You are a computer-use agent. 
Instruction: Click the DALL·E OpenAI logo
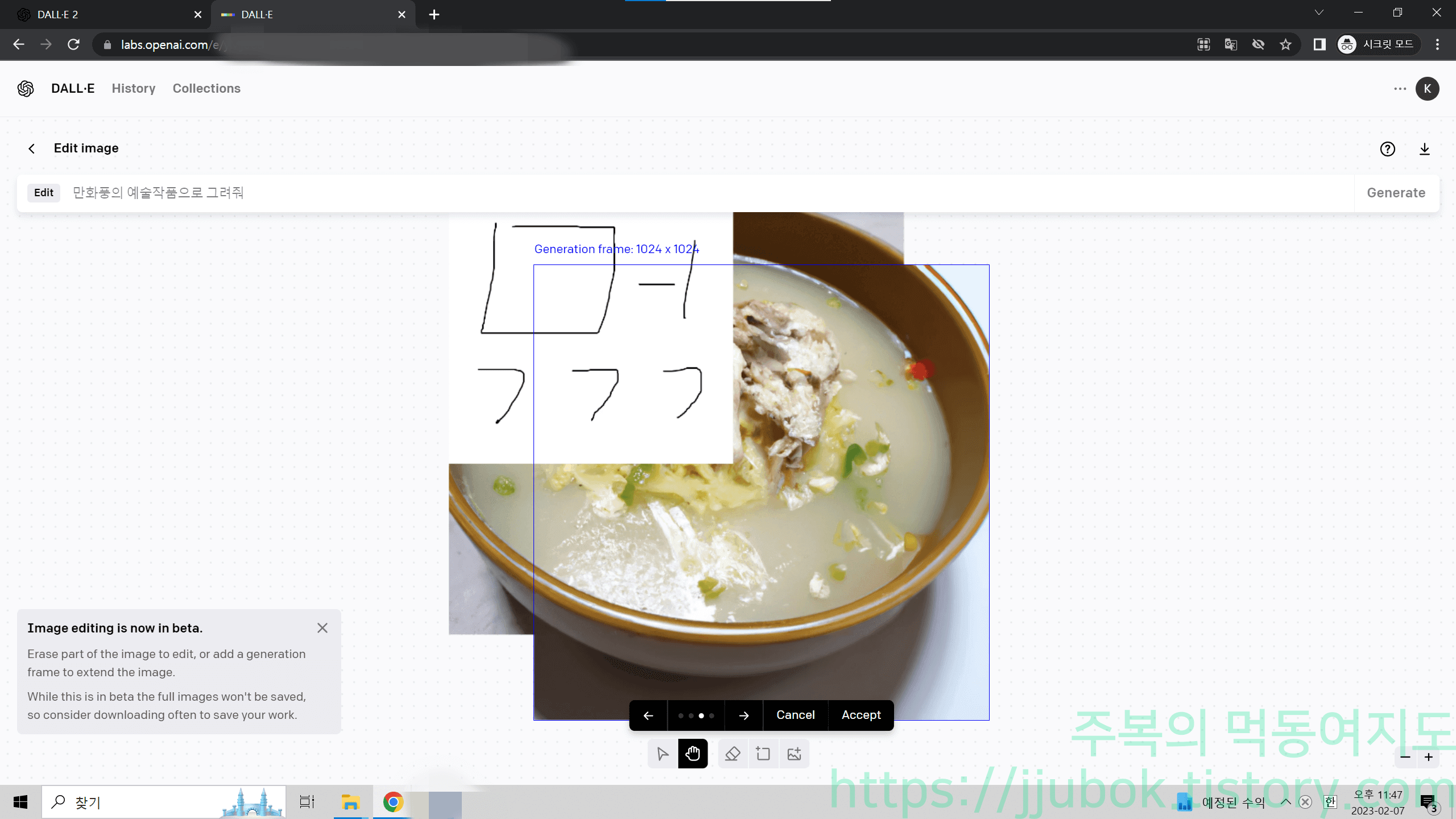25,89
